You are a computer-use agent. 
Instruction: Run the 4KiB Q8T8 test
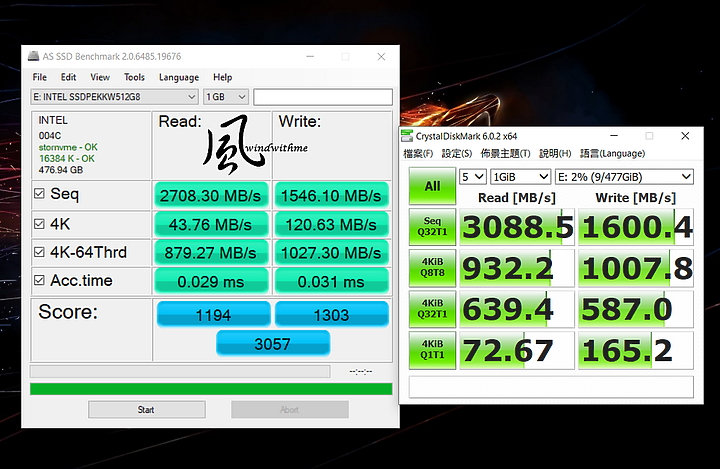(432, 268)
